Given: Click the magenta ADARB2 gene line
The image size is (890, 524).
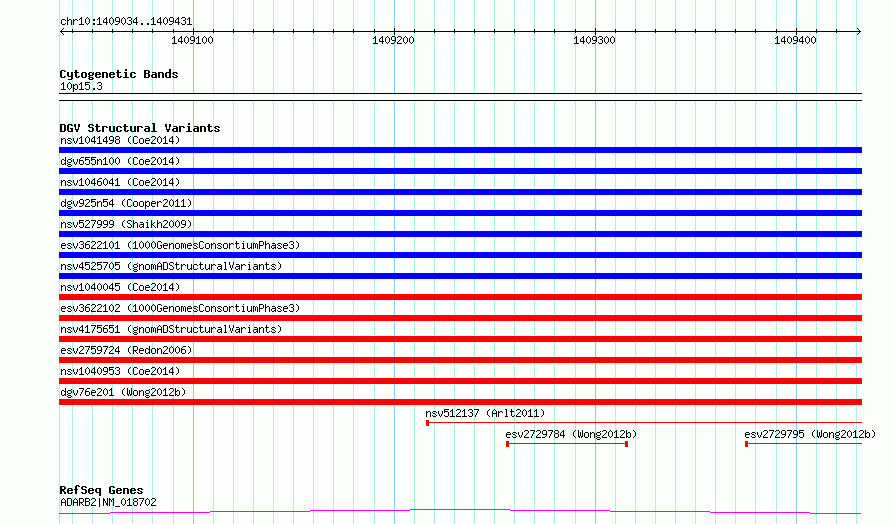Looking at the screenshot, I should pos(460,512).
